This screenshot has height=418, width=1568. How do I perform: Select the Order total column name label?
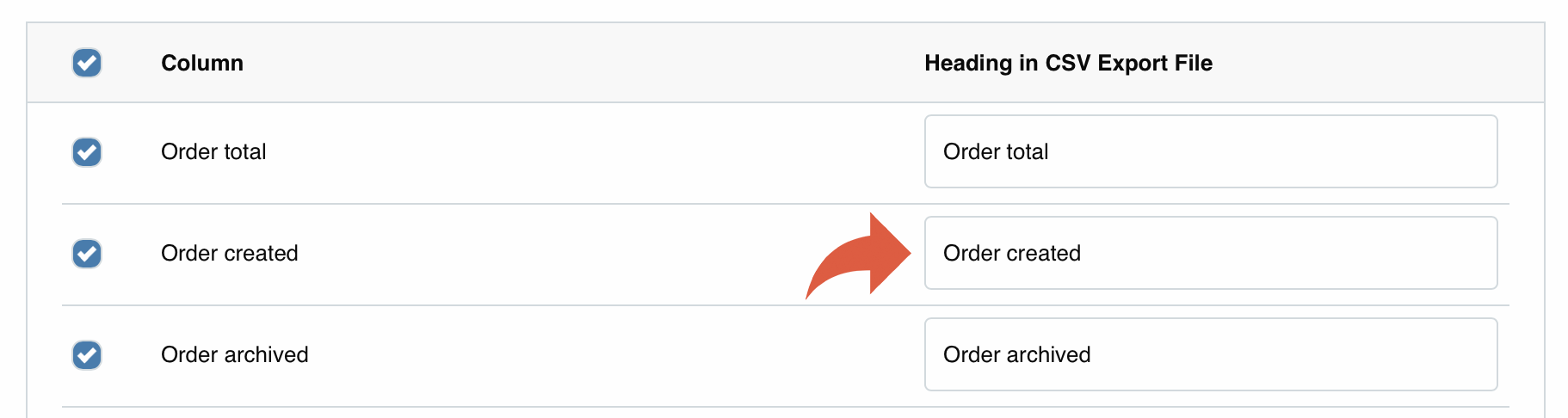pyautogui.click(x=213, y=152)
